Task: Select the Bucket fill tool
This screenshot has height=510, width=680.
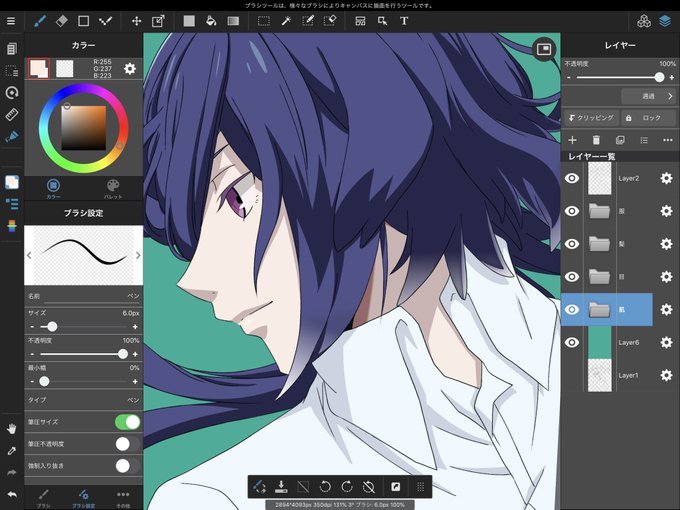Action: [211, 21]
